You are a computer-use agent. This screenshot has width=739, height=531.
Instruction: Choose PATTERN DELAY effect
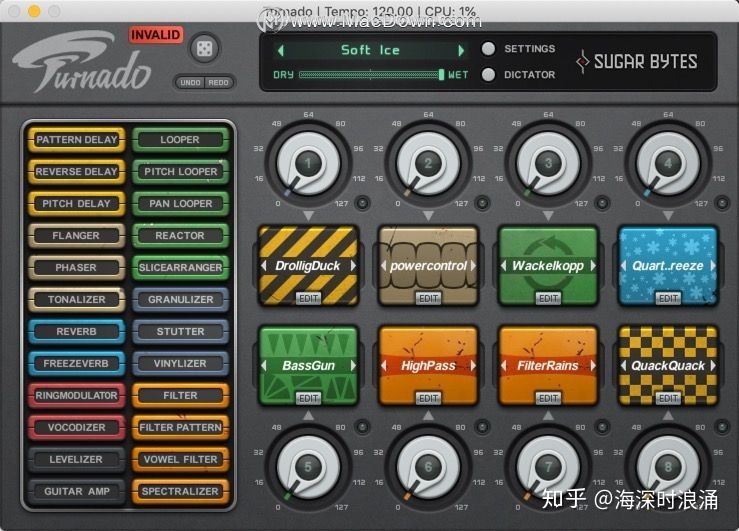click(x=77, y=140)
